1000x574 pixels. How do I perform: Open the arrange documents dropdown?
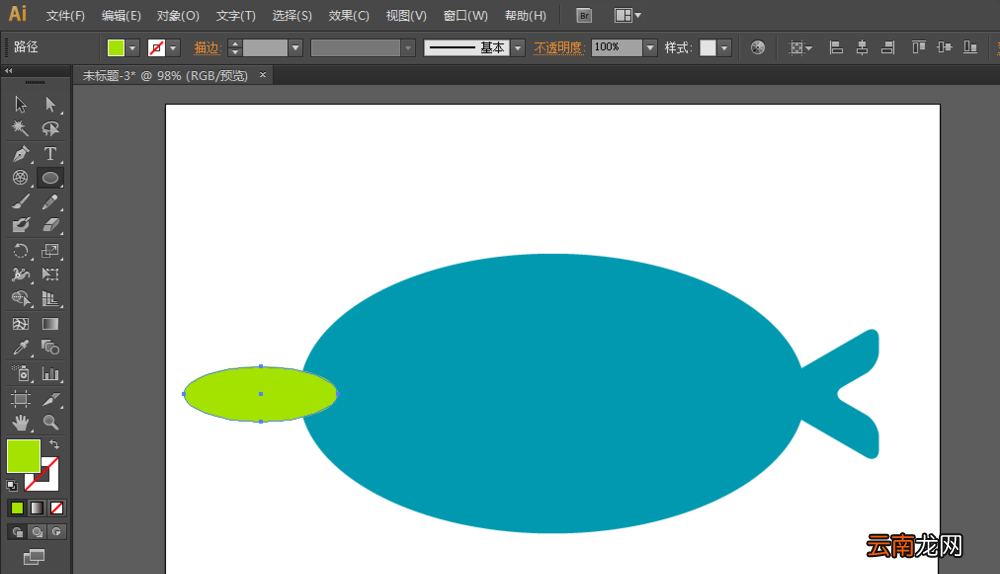628,16
